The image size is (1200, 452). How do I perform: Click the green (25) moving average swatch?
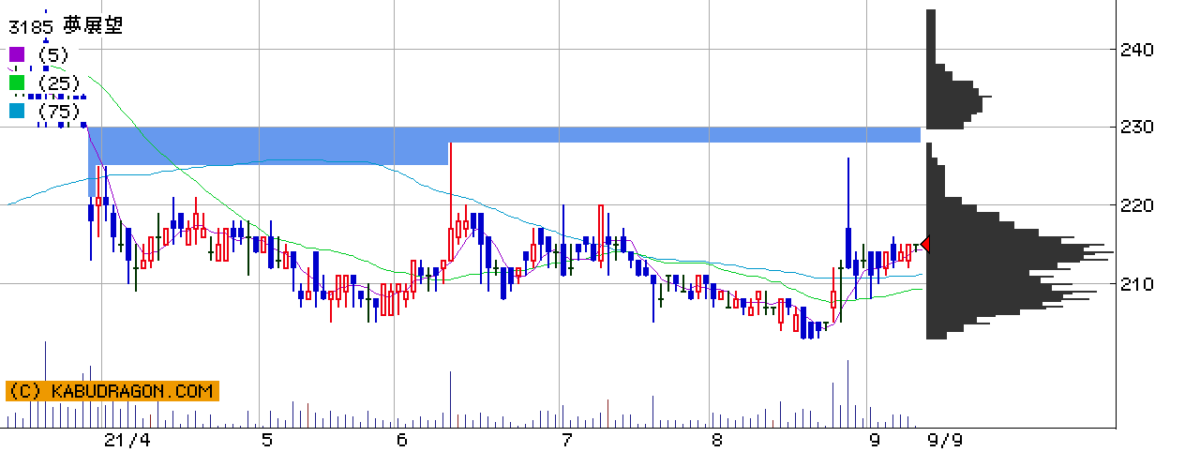pyautogui.click(x=16, y=82)
